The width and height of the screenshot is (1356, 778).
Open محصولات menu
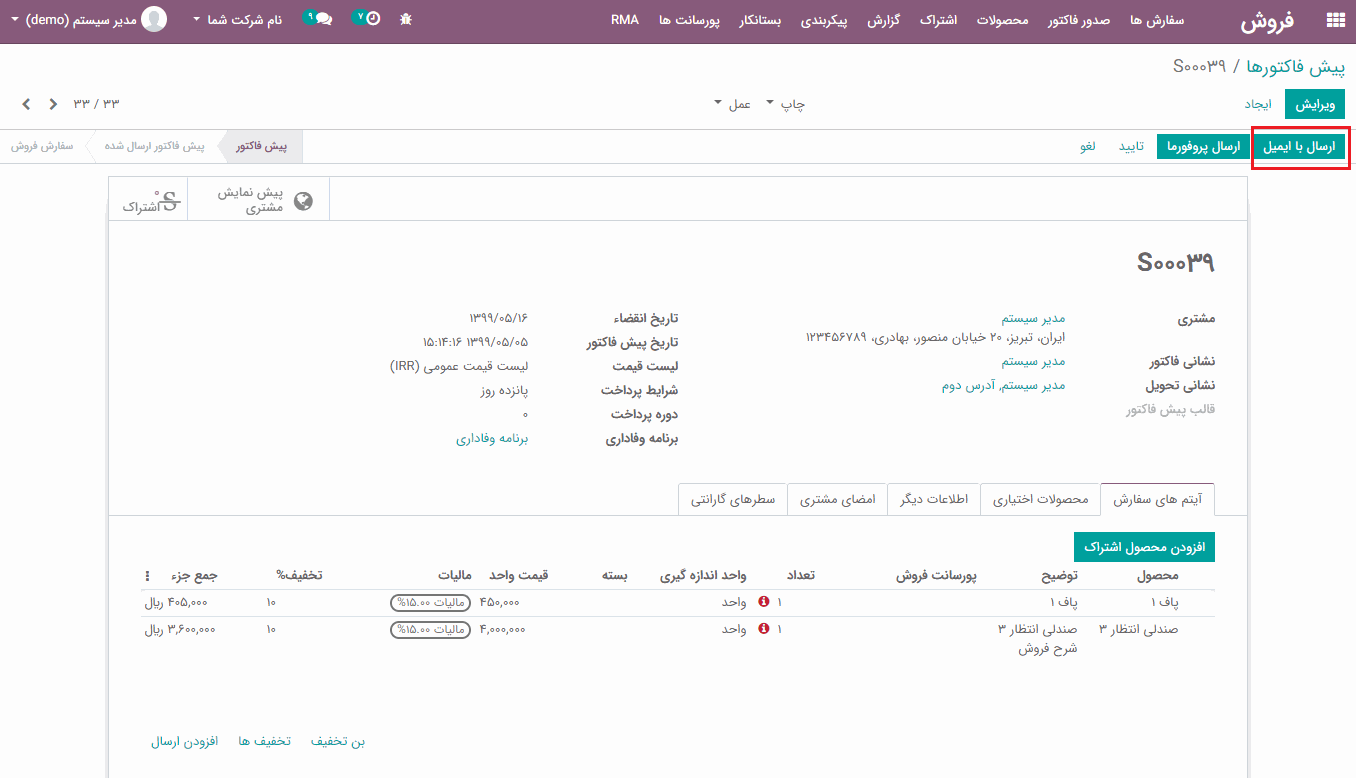pos(1002,20)
